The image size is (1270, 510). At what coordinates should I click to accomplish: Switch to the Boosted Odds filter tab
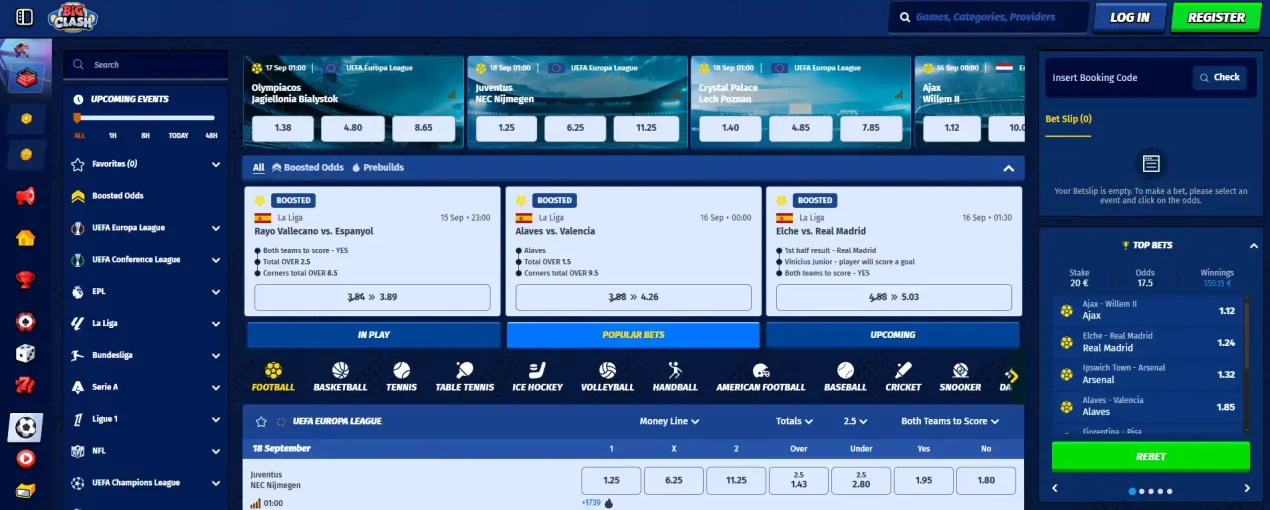308,167
